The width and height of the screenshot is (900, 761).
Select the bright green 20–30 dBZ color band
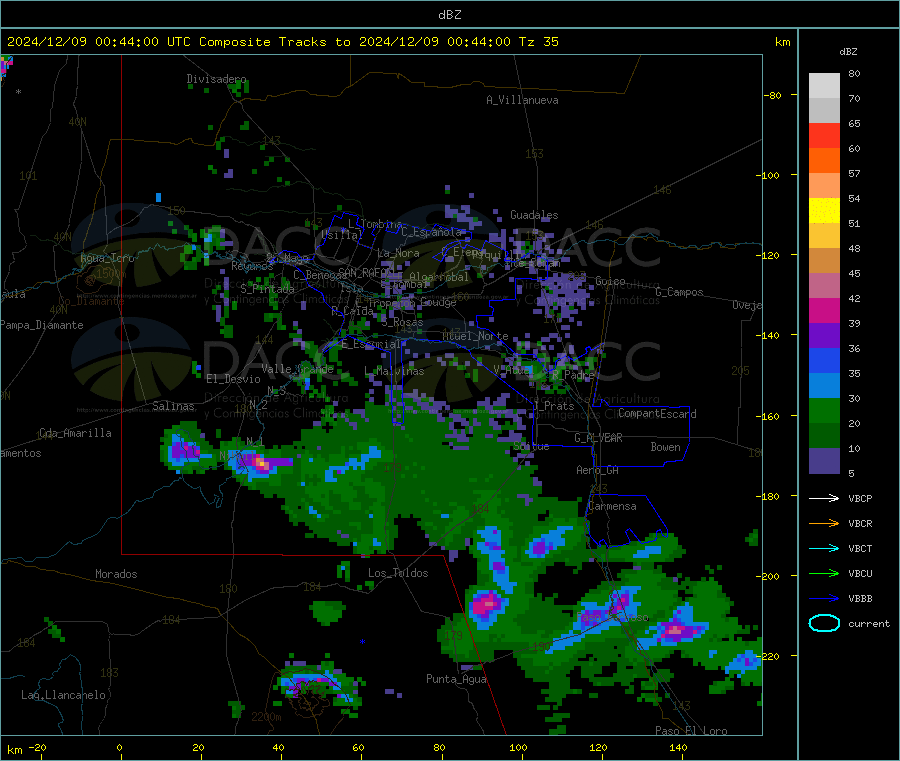point(824,411)
